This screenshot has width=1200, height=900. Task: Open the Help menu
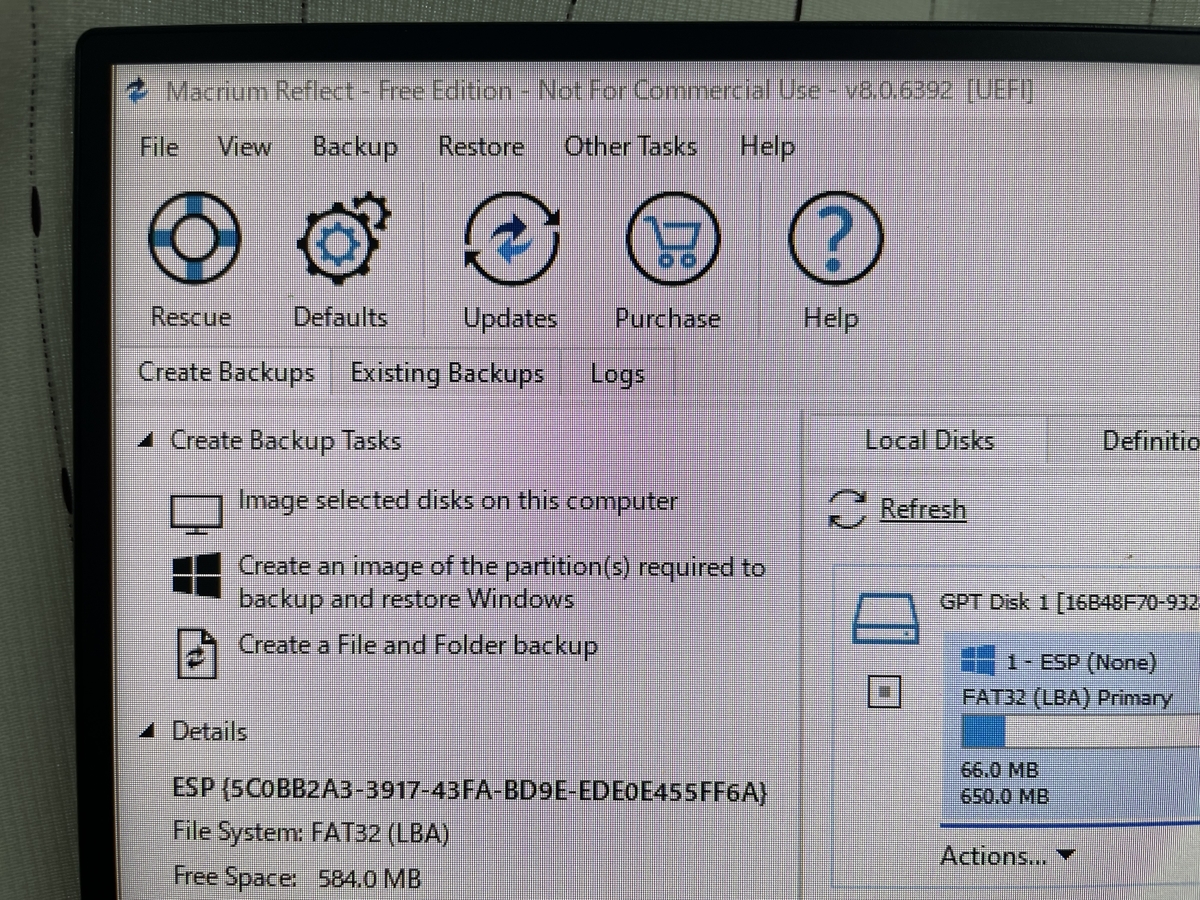[x=767, y=148]
